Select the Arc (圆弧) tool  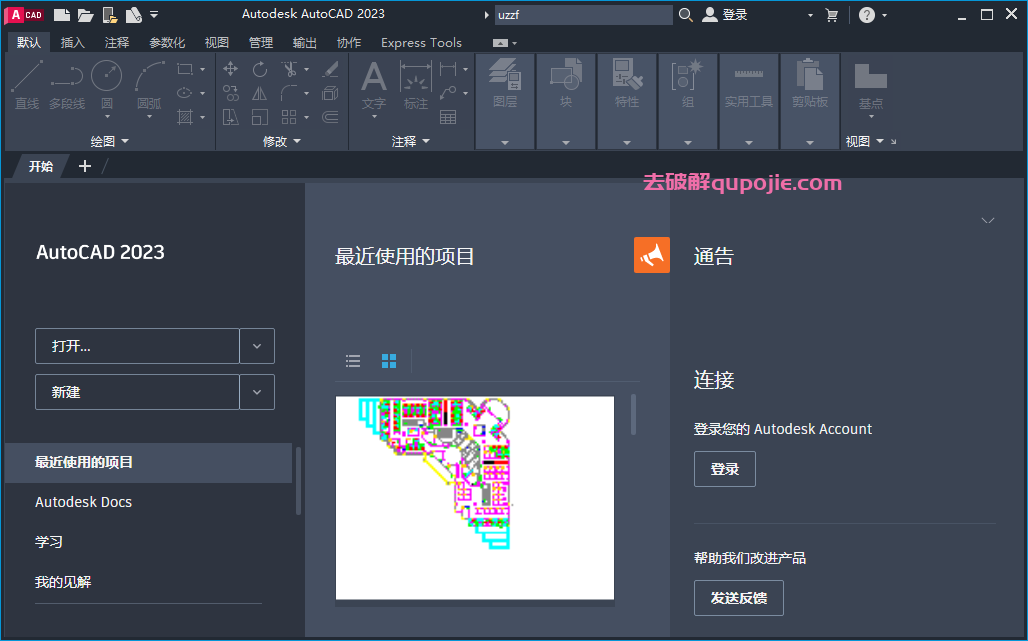149,85
